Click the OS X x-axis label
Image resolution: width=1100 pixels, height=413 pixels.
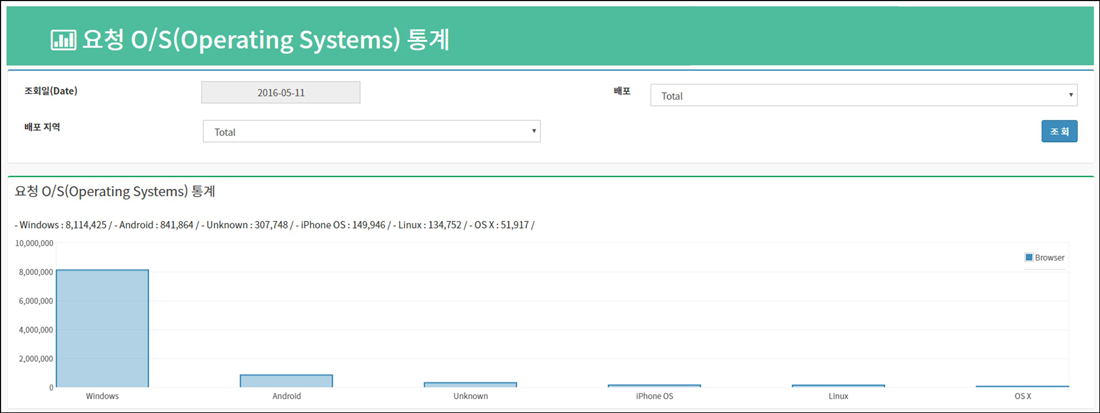pos(1021,396)
